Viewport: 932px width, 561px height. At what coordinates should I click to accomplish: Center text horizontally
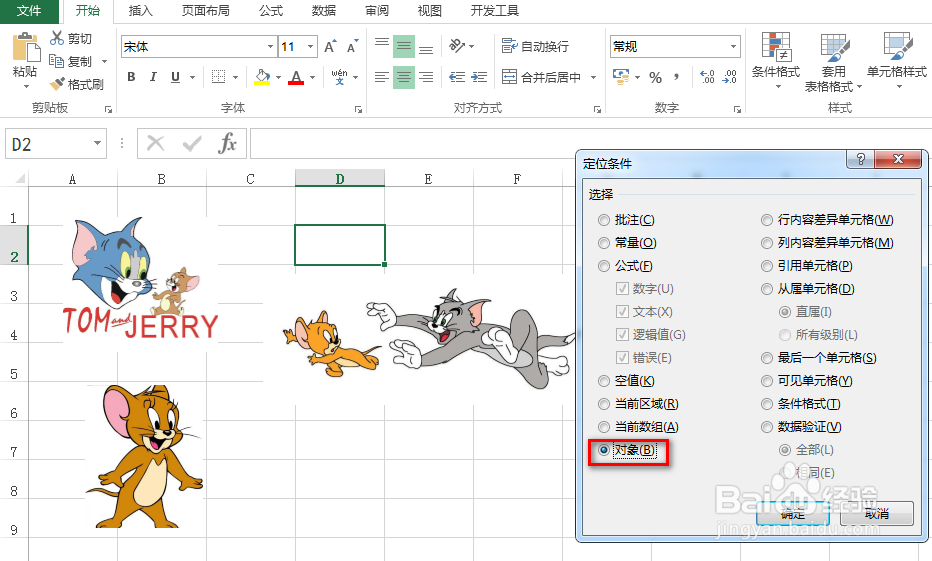[404, 77]
